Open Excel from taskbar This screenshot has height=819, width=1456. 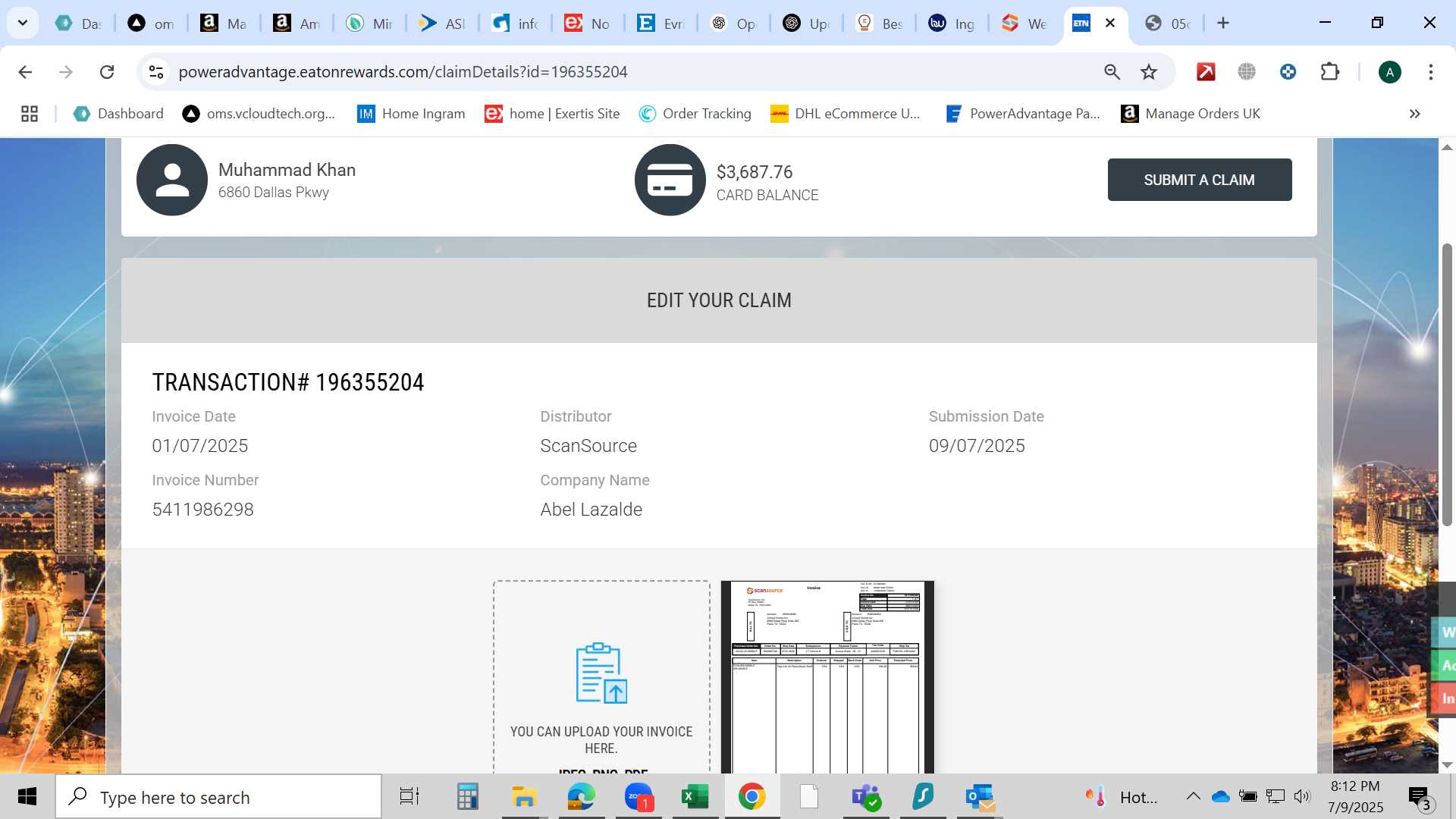tap(695, 797)
